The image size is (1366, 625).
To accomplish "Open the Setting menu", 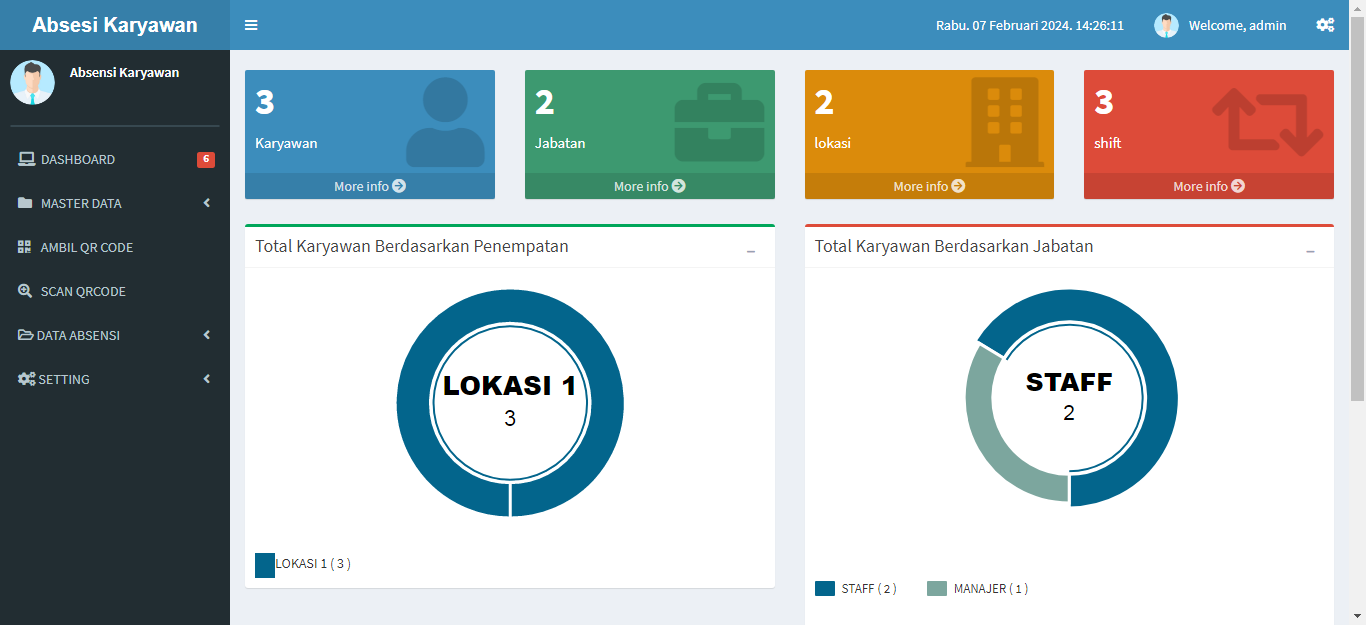I will [115, 379].
